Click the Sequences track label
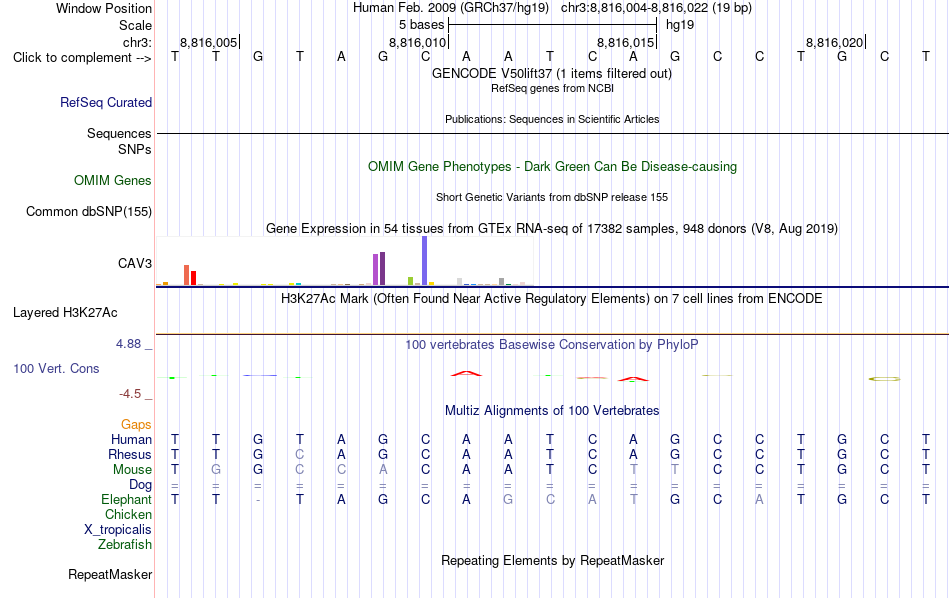This screenshot has height=598, width=950. [x=119, y=133]
